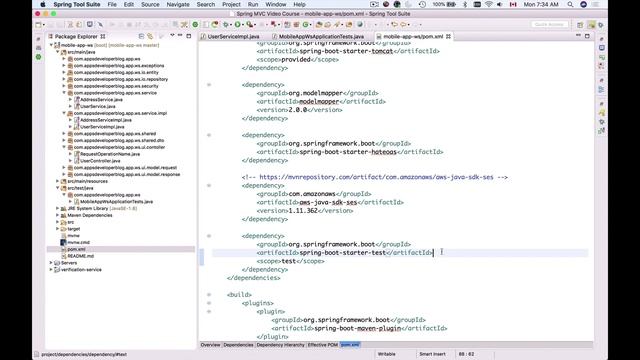Expand the Servers project
The image size is (640, 360).
pyautogui.click(x=51, y=263)
